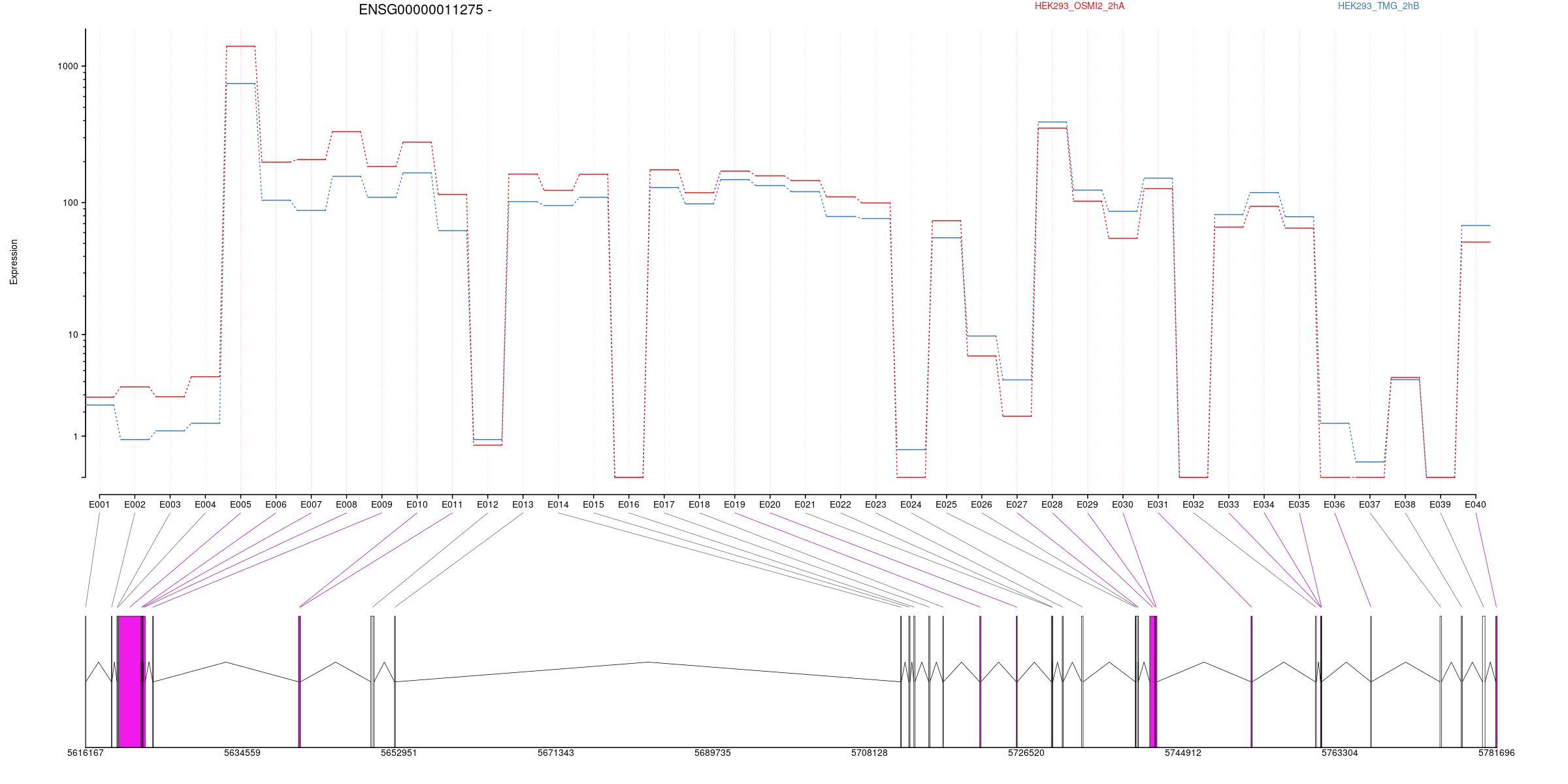The width and height of the screenshot is (1568, 784).
Task: Click exon label E012
Action: point(487,504)
